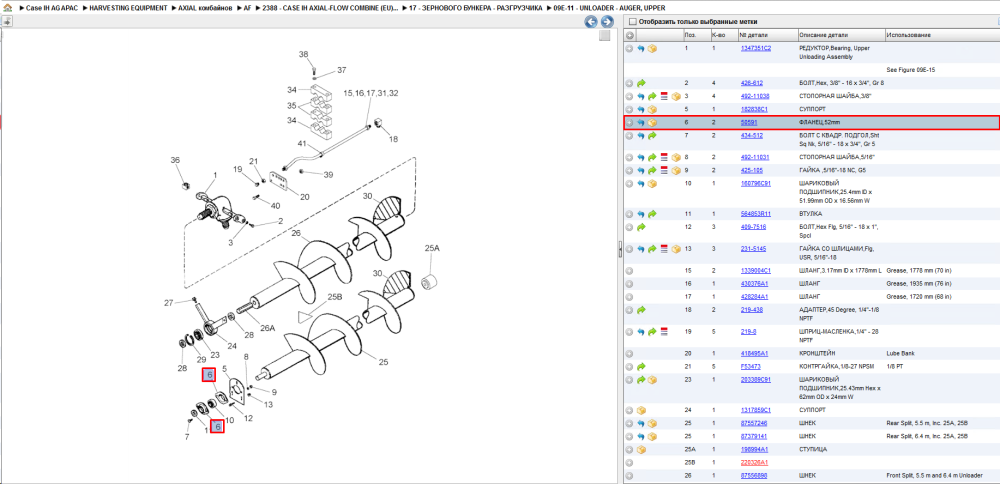Select callout 26A in the diagram
The image size is (1000, 484).
coord(269,328)
